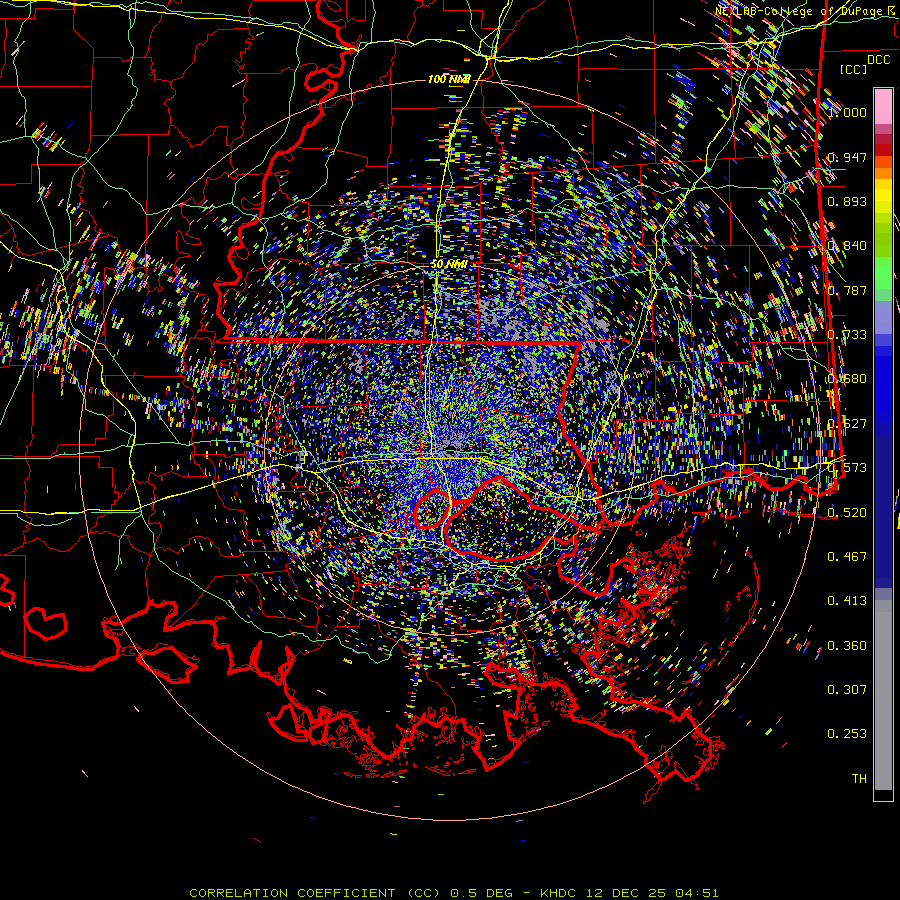Click the NEXLAB-College of DuPage watermark text

click(806, 11)
